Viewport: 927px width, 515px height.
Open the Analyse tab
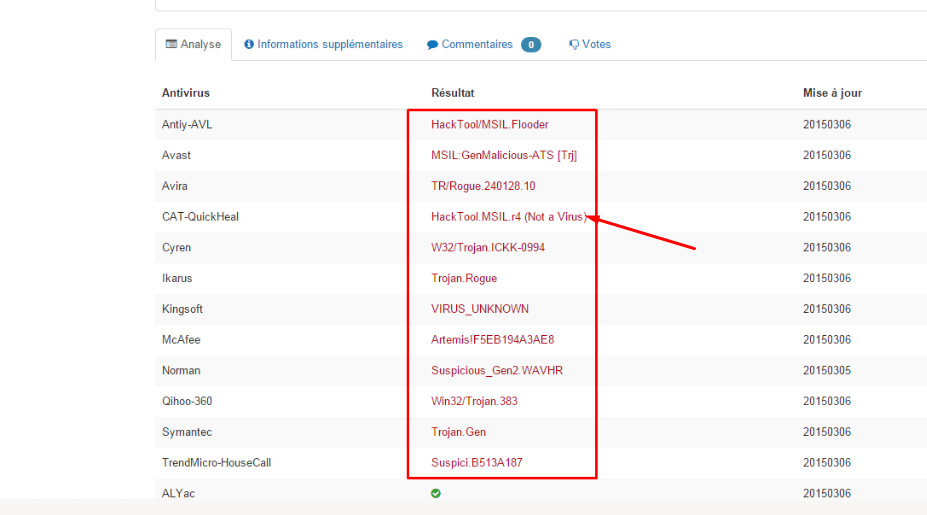tap(193, 44)
